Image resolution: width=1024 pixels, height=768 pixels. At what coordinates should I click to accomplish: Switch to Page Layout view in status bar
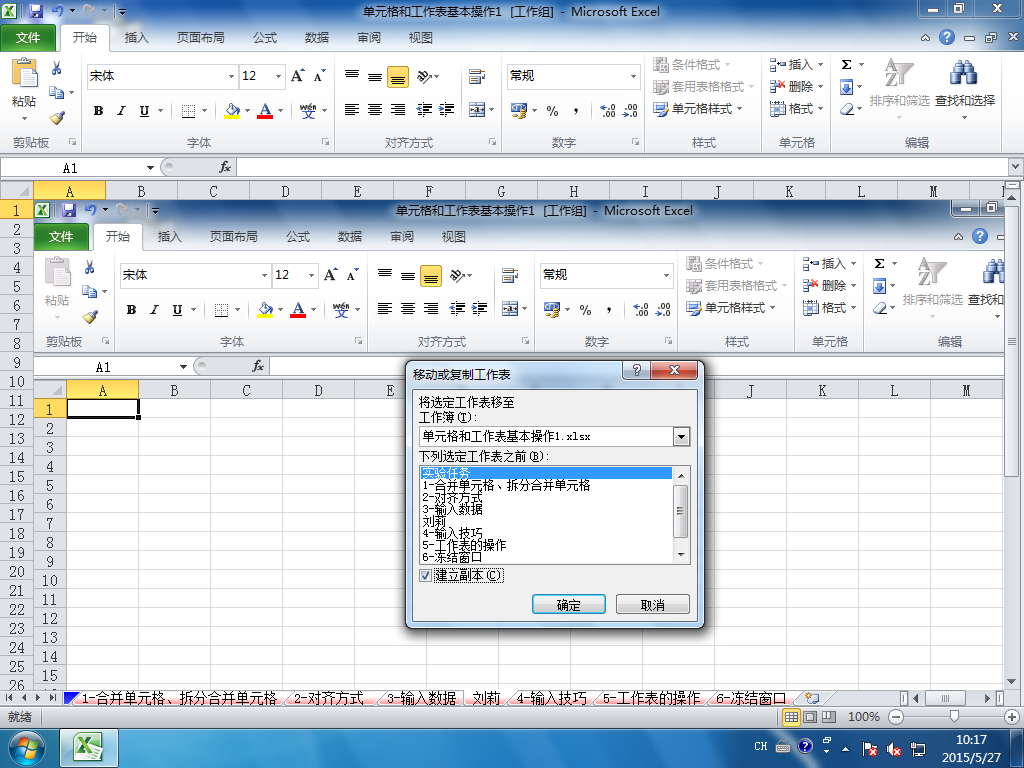pos(810,717)
